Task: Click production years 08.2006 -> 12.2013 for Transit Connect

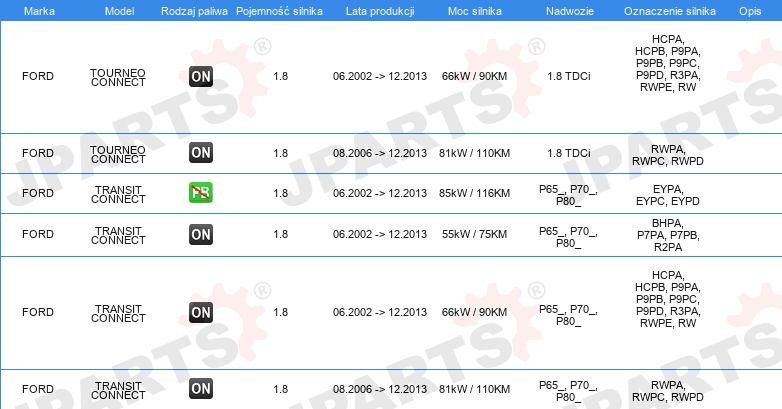Action: [380, 389]
